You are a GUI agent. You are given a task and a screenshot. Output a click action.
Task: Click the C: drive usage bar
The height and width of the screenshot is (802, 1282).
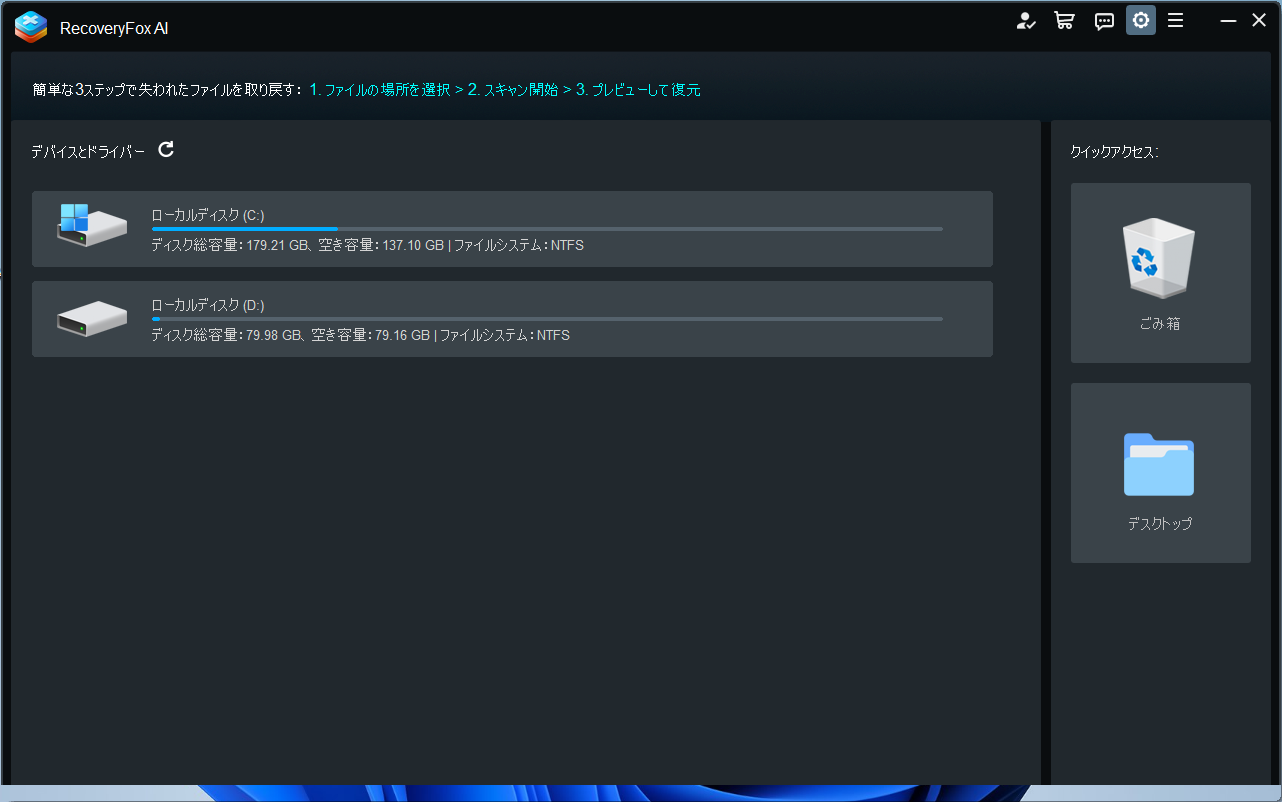(547, 229)
